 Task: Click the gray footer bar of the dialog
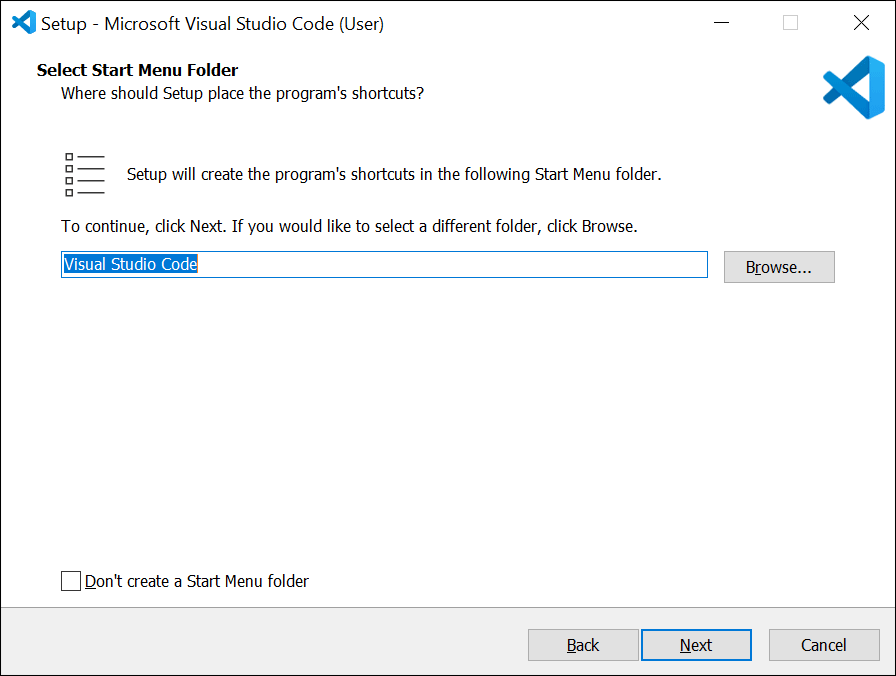tap(250, 645)
